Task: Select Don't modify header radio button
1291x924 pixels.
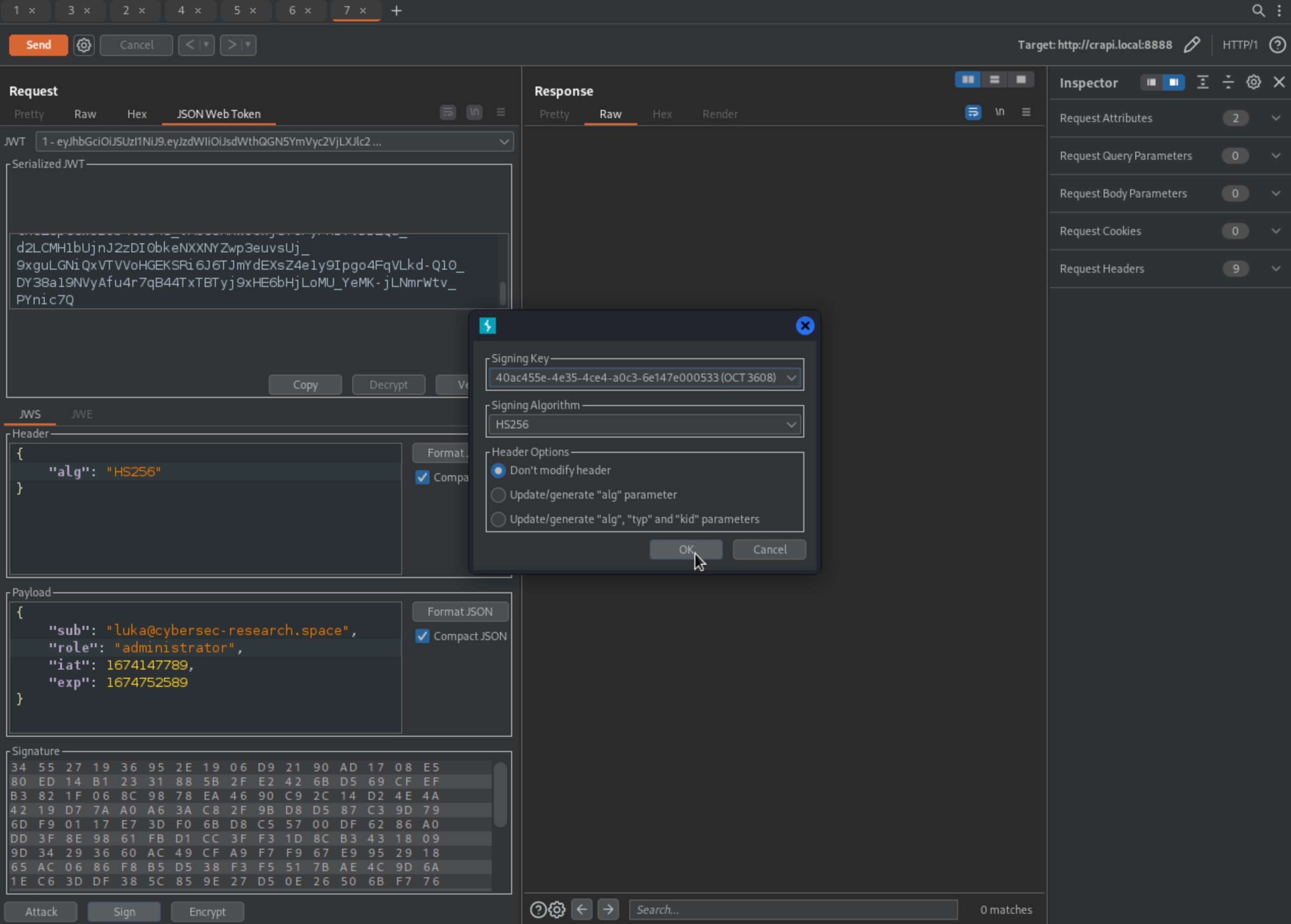Action: (498, 471)
